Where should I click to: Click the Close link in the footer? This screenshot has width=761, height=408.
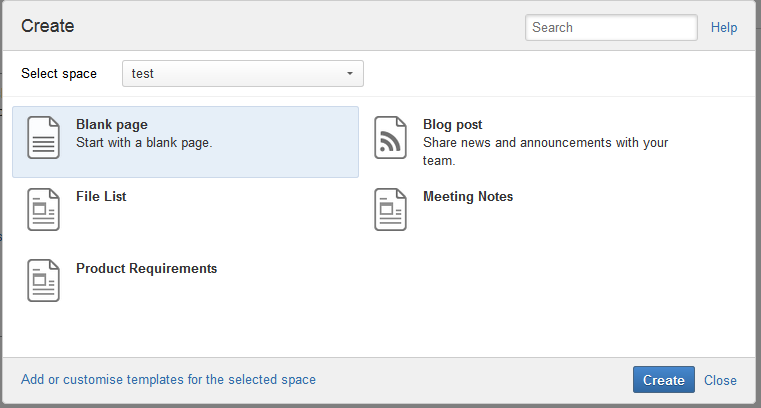[x=720, y=380]
